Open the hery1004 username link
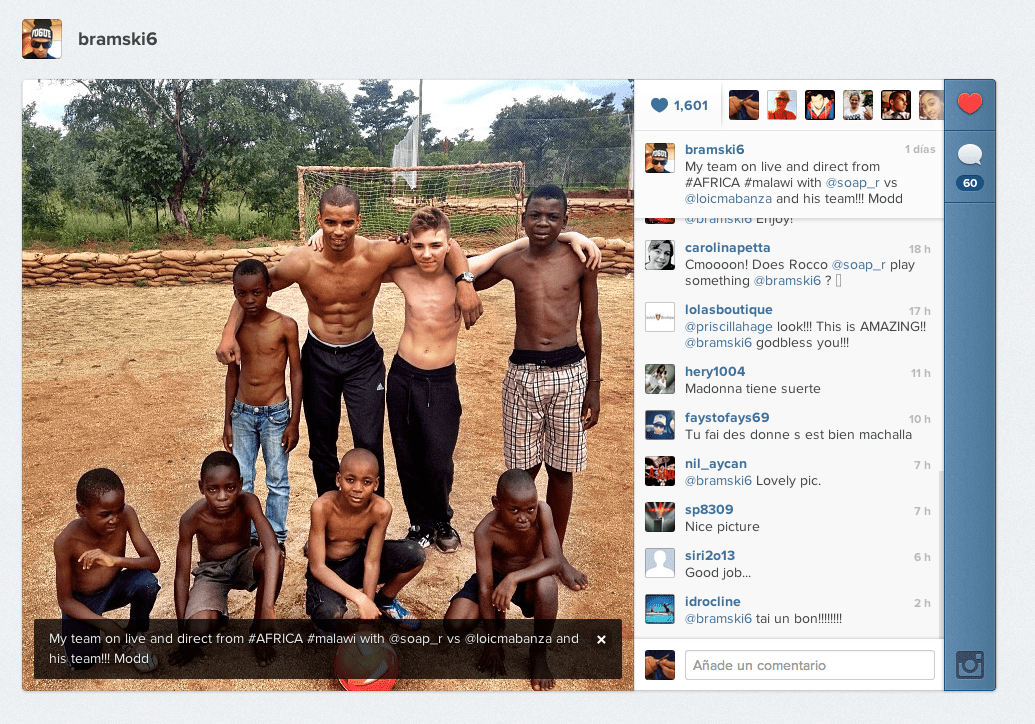The image size is (1035, 724). 715,372
